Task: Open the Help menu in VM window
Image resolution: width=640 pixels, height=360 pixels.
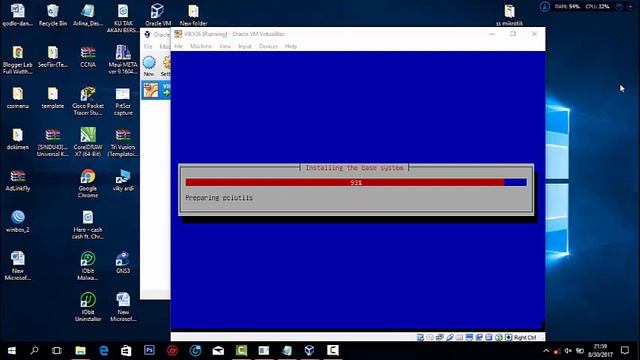Action: (291, 47)
